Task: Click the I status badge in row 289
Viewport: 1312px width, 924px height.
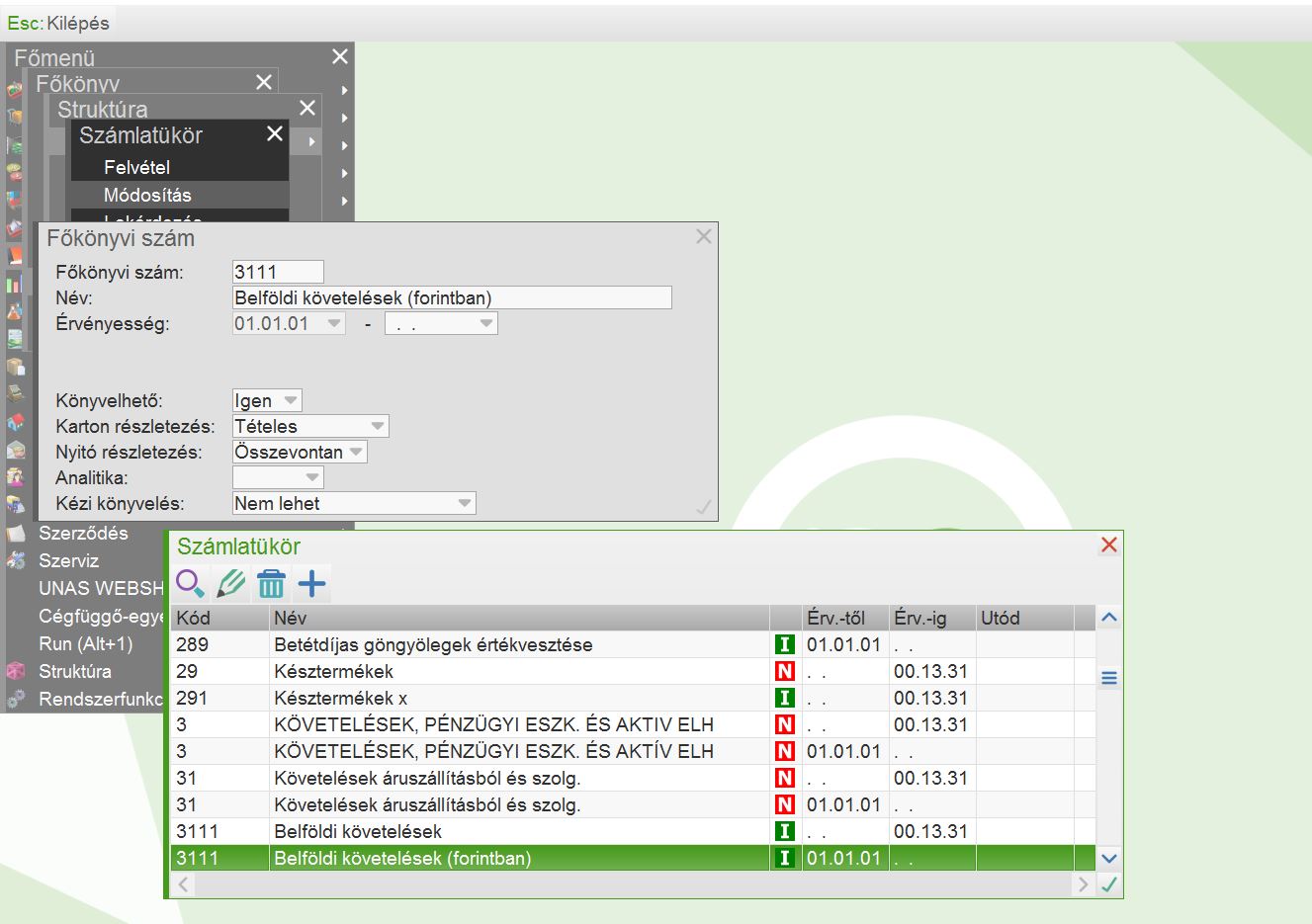Action: pos(784,644)
